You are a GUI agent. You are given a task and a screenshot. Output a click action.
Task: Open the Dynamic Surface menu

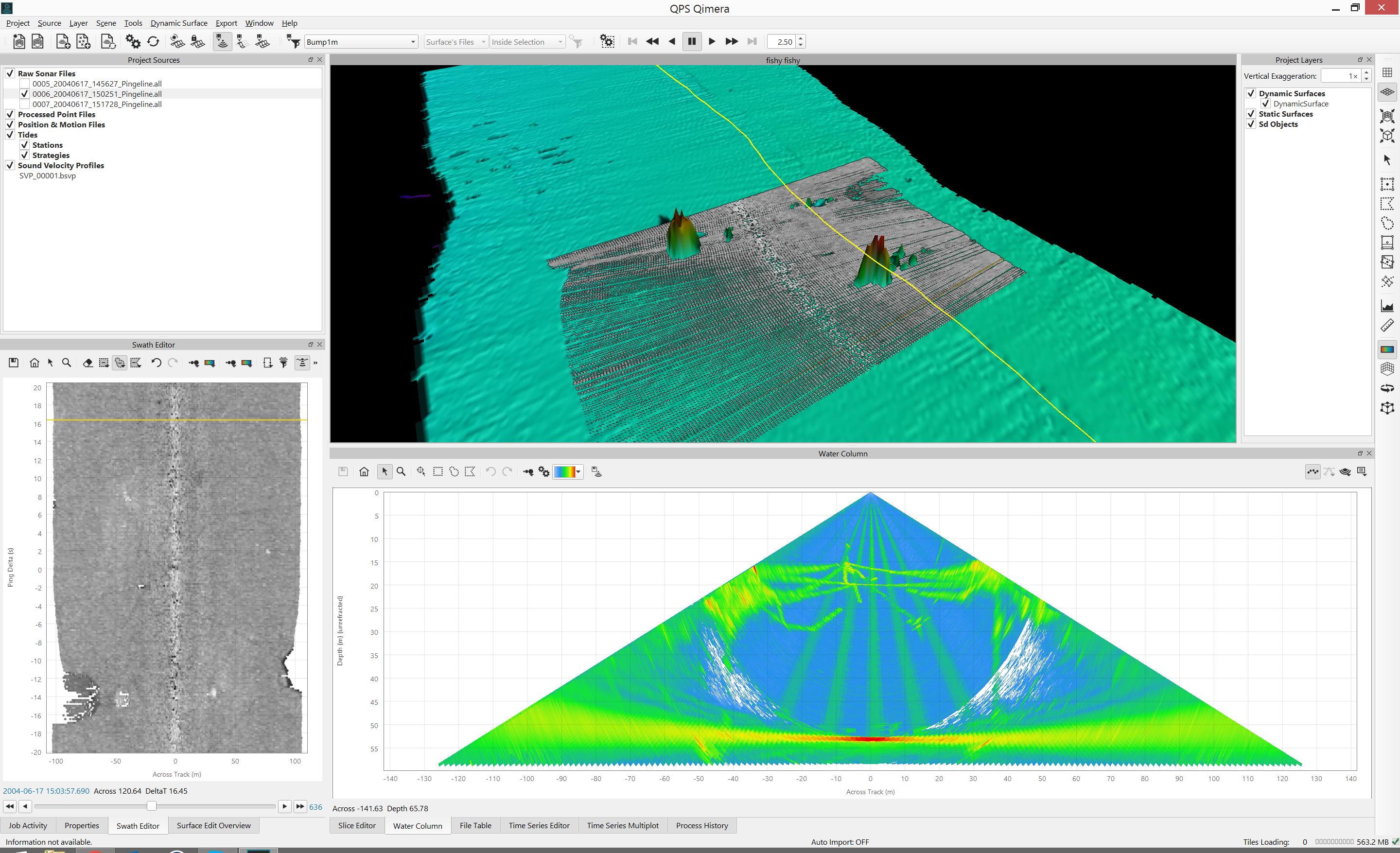click(x=178, y=23)
